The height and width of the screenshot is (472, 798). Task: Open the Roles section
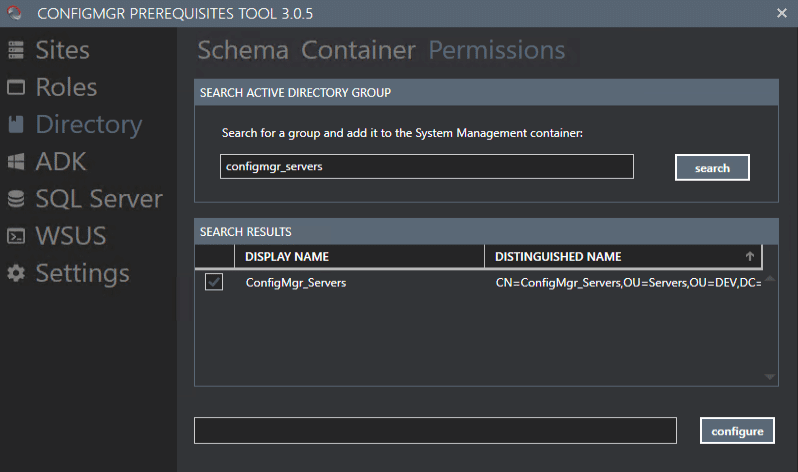[x=66, y=87]
